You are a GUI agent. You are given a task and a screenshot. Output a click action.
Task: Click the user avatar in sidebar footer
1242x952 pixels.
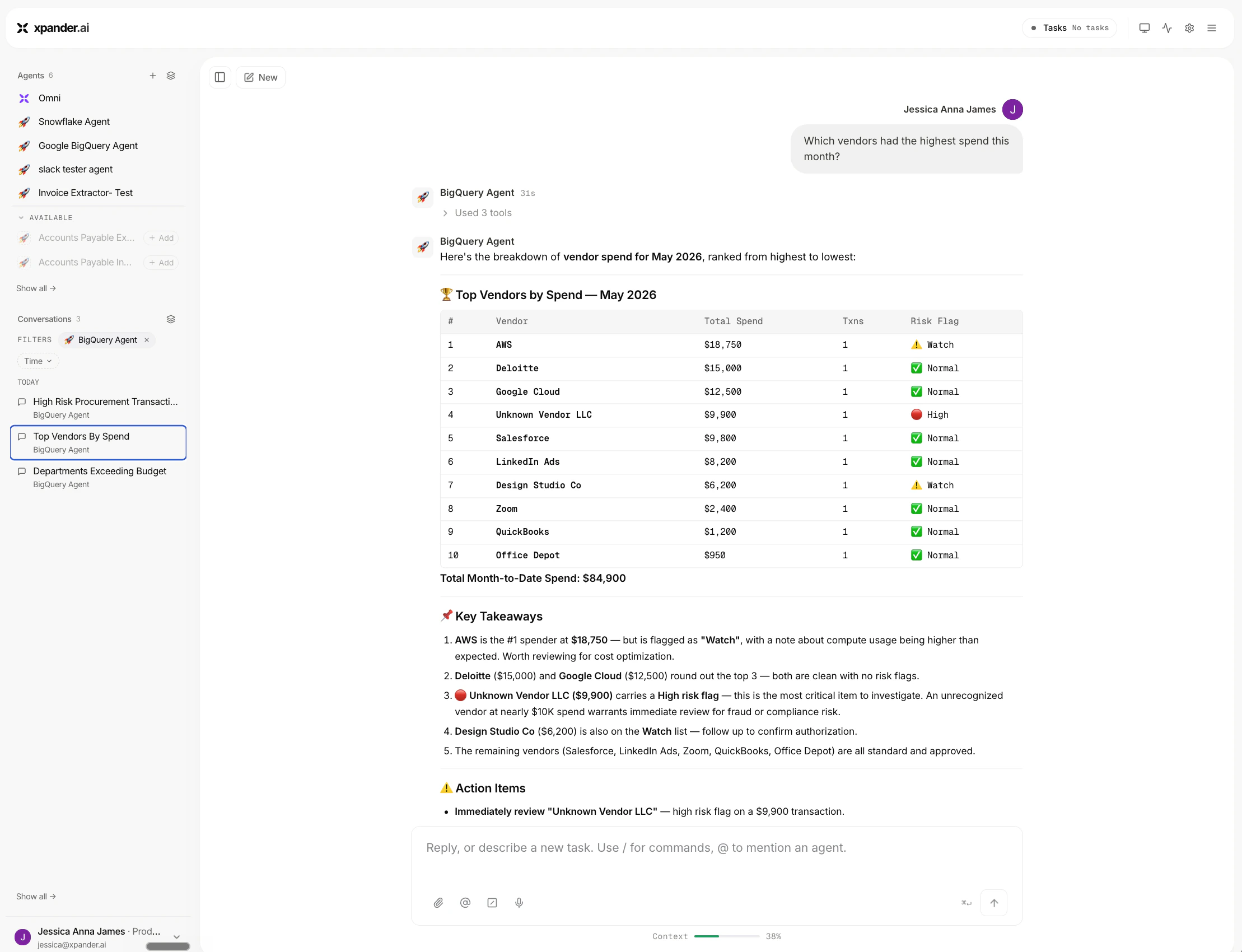(x=22, y=937)
